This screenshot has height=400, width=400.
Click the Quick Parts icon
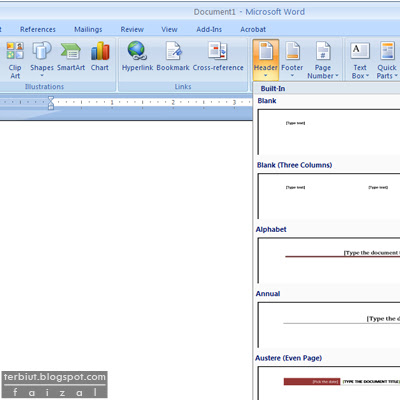pyautogui.click(x=387, y=51)
